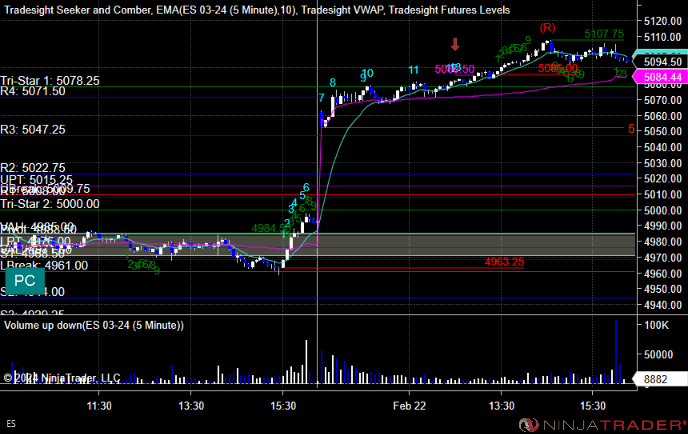
Task: Select the cyan count number 11
Action: (x=413, y=70)
